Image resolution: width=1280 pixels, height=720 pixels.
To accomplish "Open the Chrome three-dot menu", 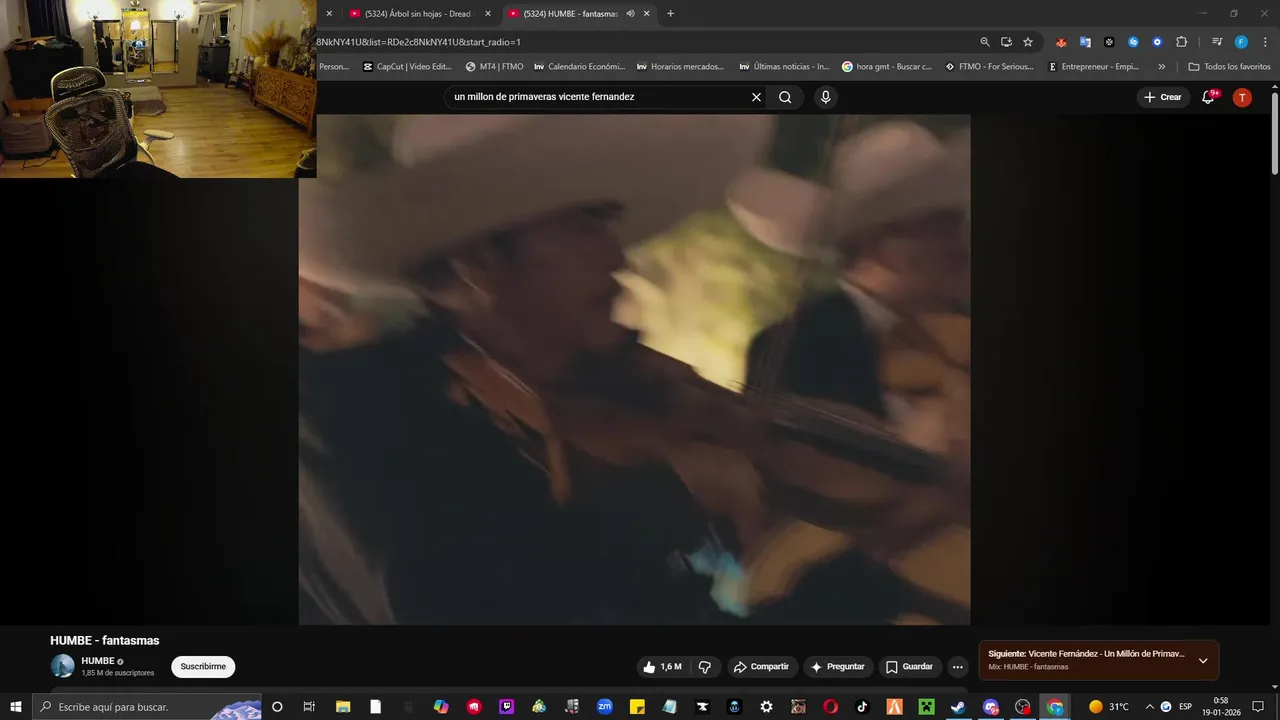I will (1265, 42).
